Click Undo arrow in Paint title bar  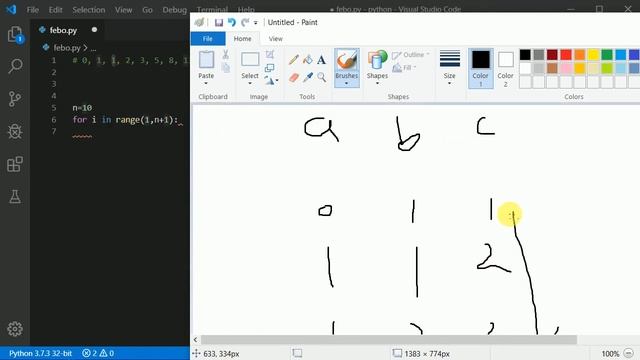point(232,22)
